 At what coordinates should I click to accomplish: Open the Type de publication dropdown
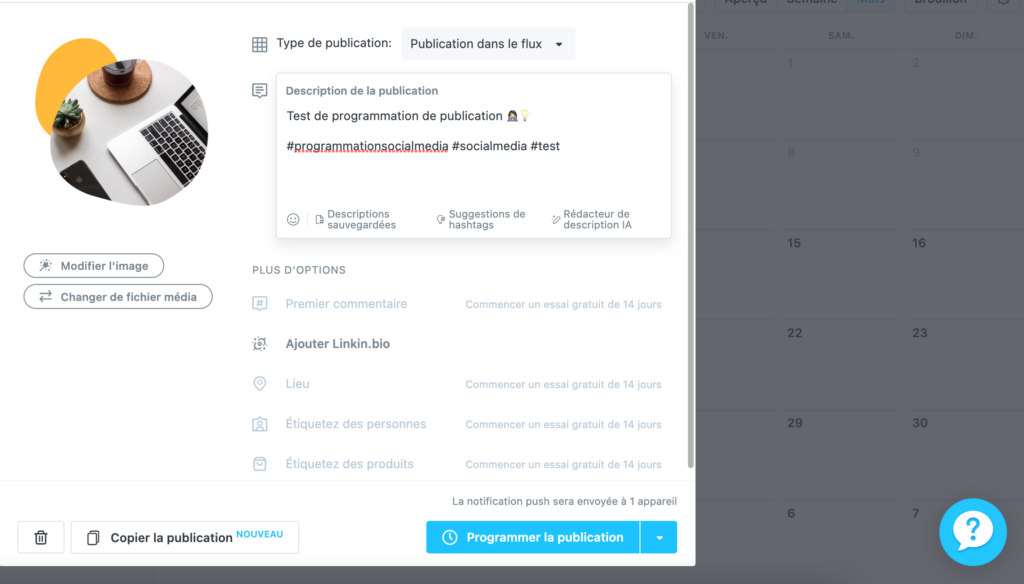coord(488,44)
